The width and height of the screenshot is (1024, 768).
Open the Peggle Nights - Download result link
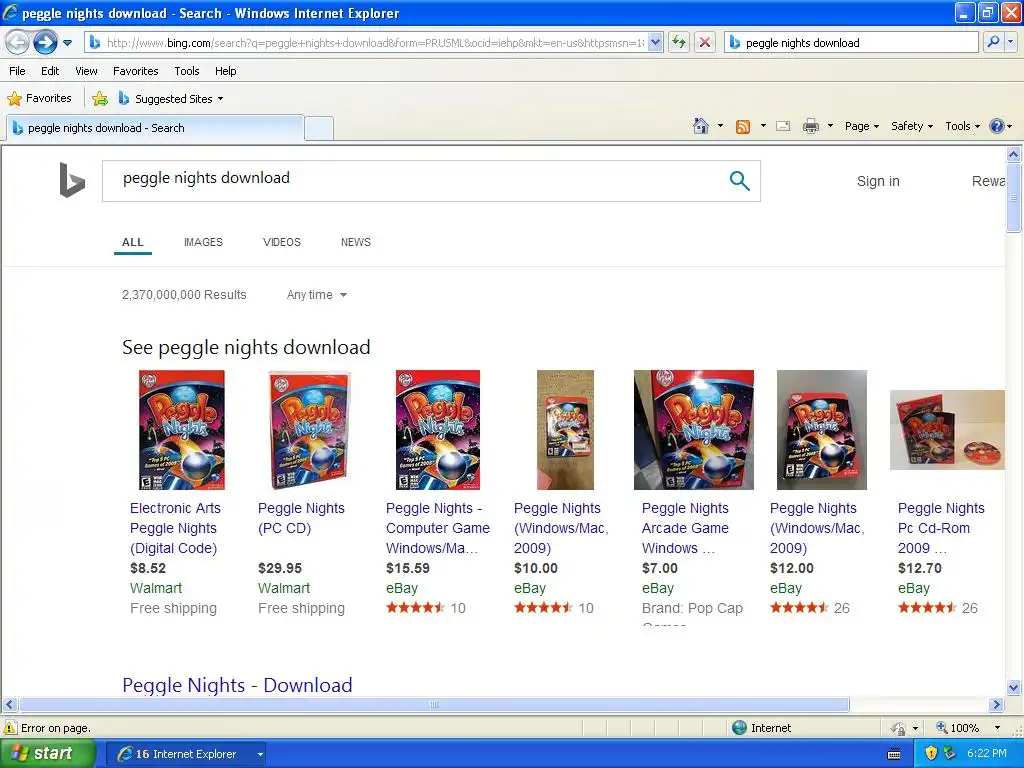[237, 684]
